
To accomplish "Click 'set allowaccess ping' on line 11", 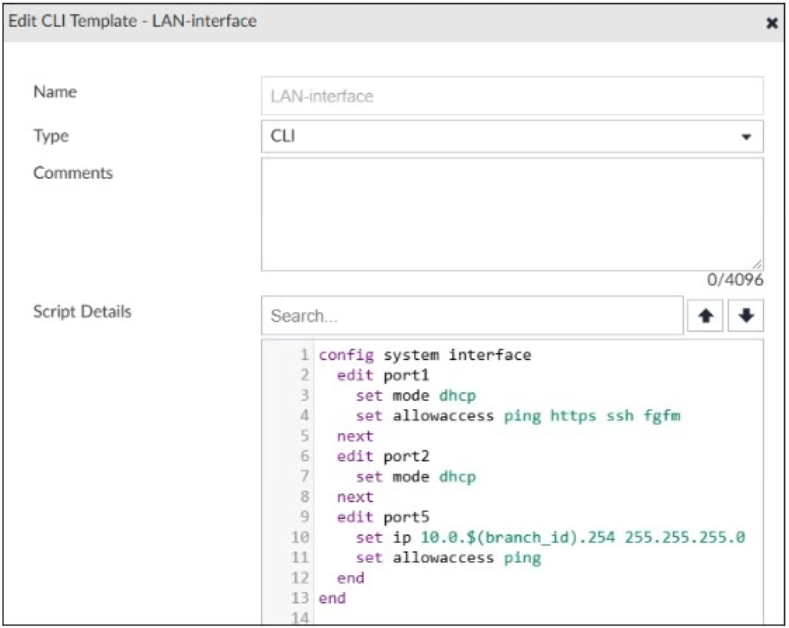I will 448,558.
